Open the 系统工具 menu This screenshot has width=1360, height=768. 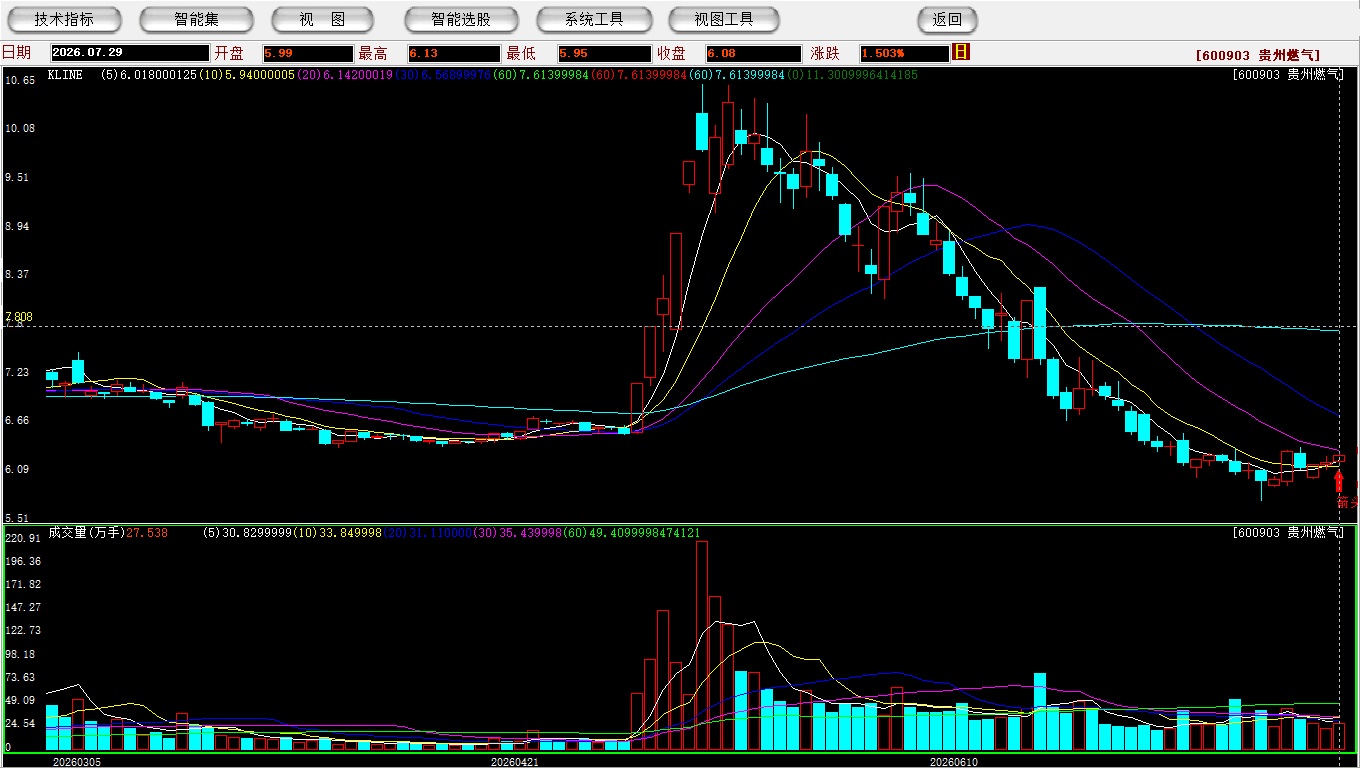click(594, 19)
